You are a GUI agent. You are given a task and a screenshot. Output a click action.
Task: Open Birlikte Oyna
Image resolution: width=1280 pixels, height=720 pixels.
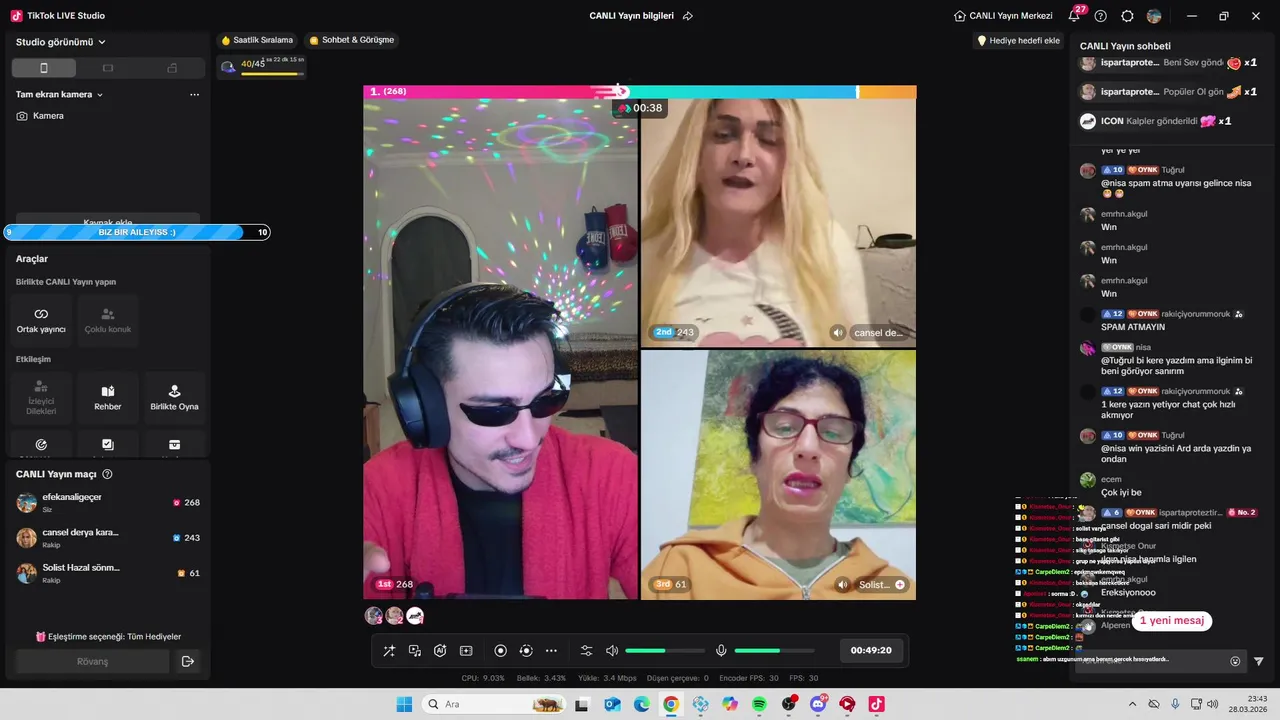tap(174, 398)
